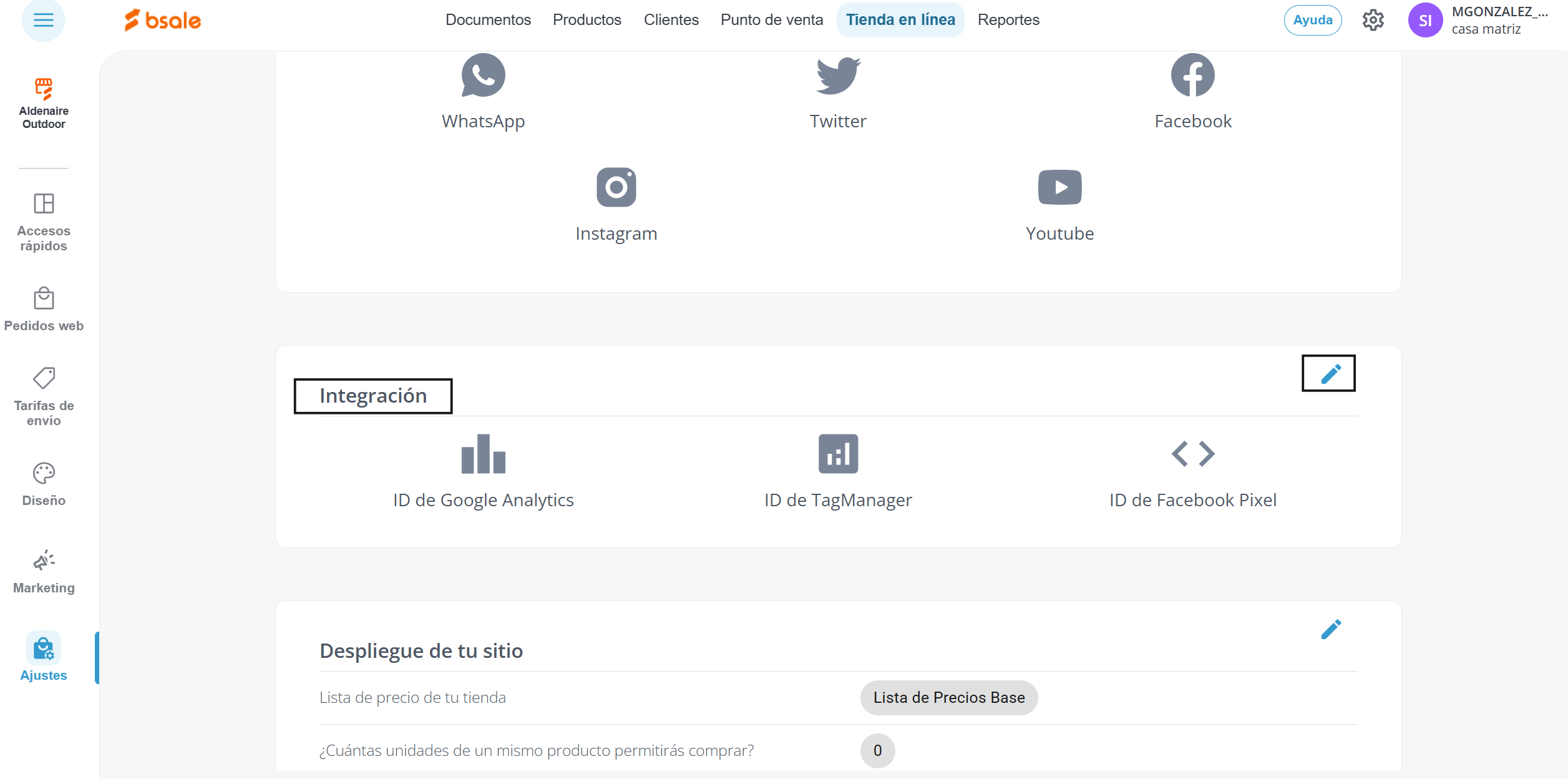
Task: Click the Twitter bird icon
Action: click(x=838, y=76)
